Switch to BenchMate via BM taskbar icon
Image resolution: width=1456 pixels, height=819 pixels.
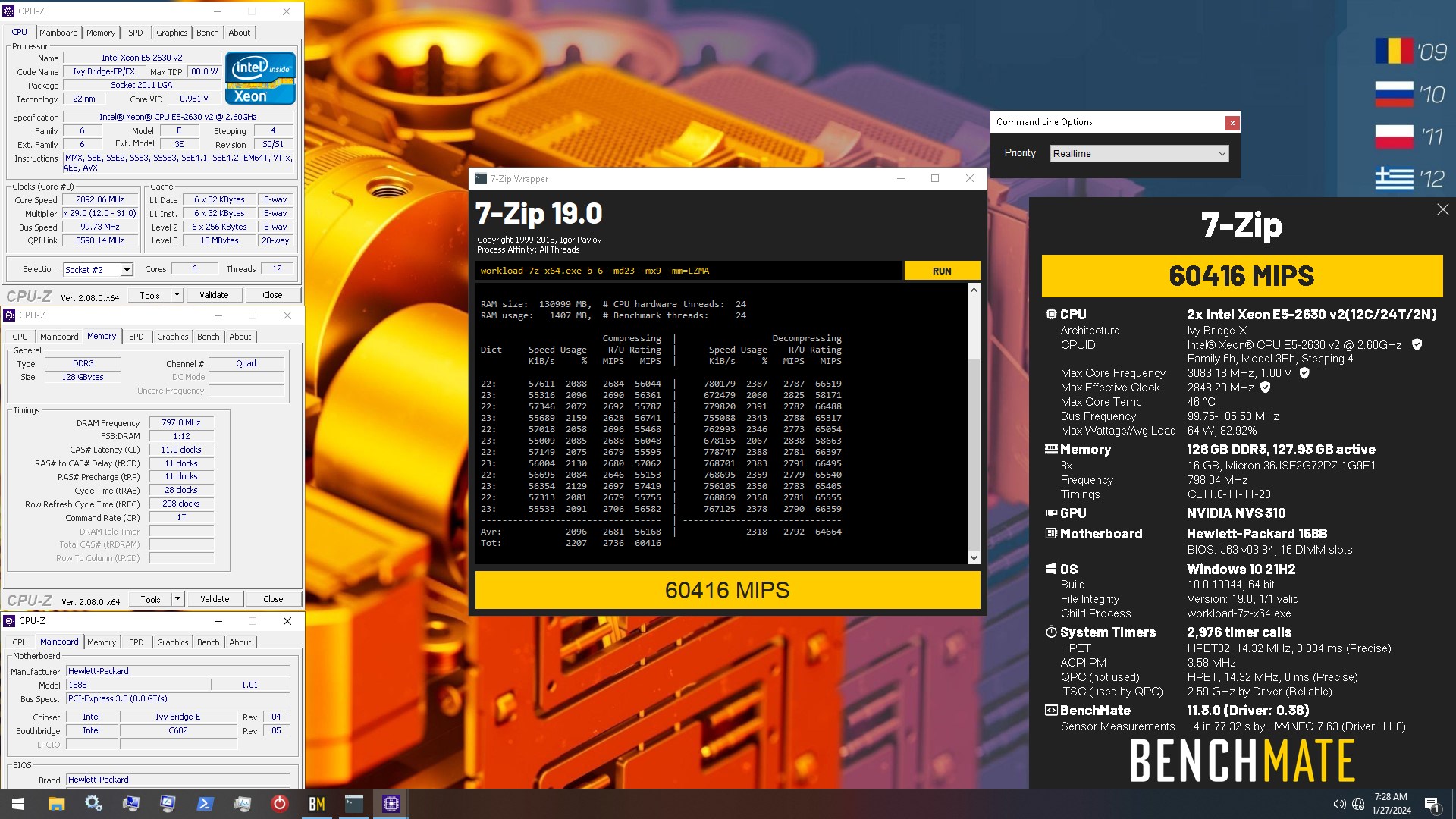(x=317, y=804)
